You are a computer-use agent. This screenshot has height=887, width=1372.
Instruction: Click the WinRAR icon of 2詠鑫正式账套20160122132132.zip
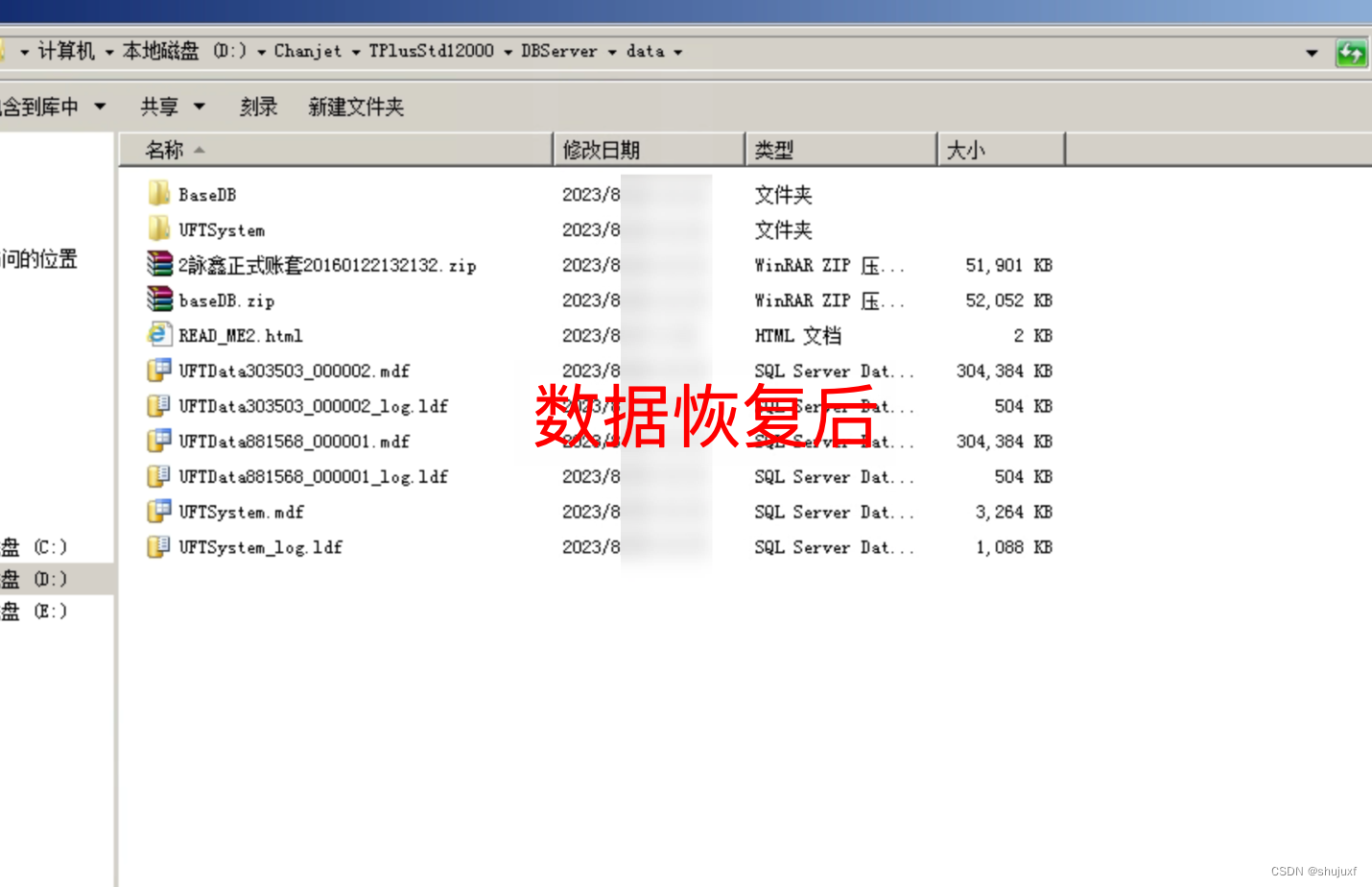(159, 264)
